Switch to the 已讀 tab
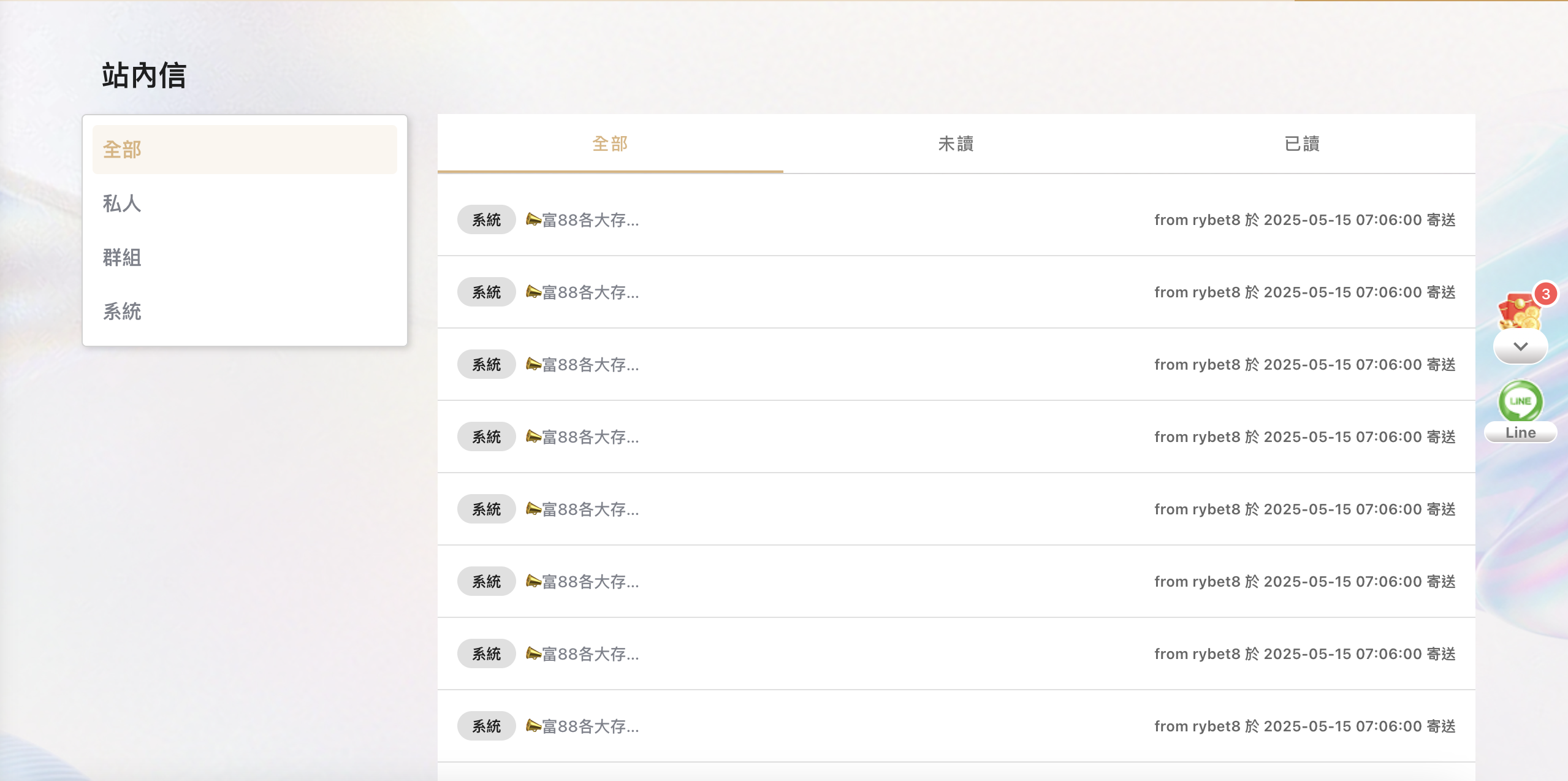Screen dimensions: 1568x781 point(1302,143)
